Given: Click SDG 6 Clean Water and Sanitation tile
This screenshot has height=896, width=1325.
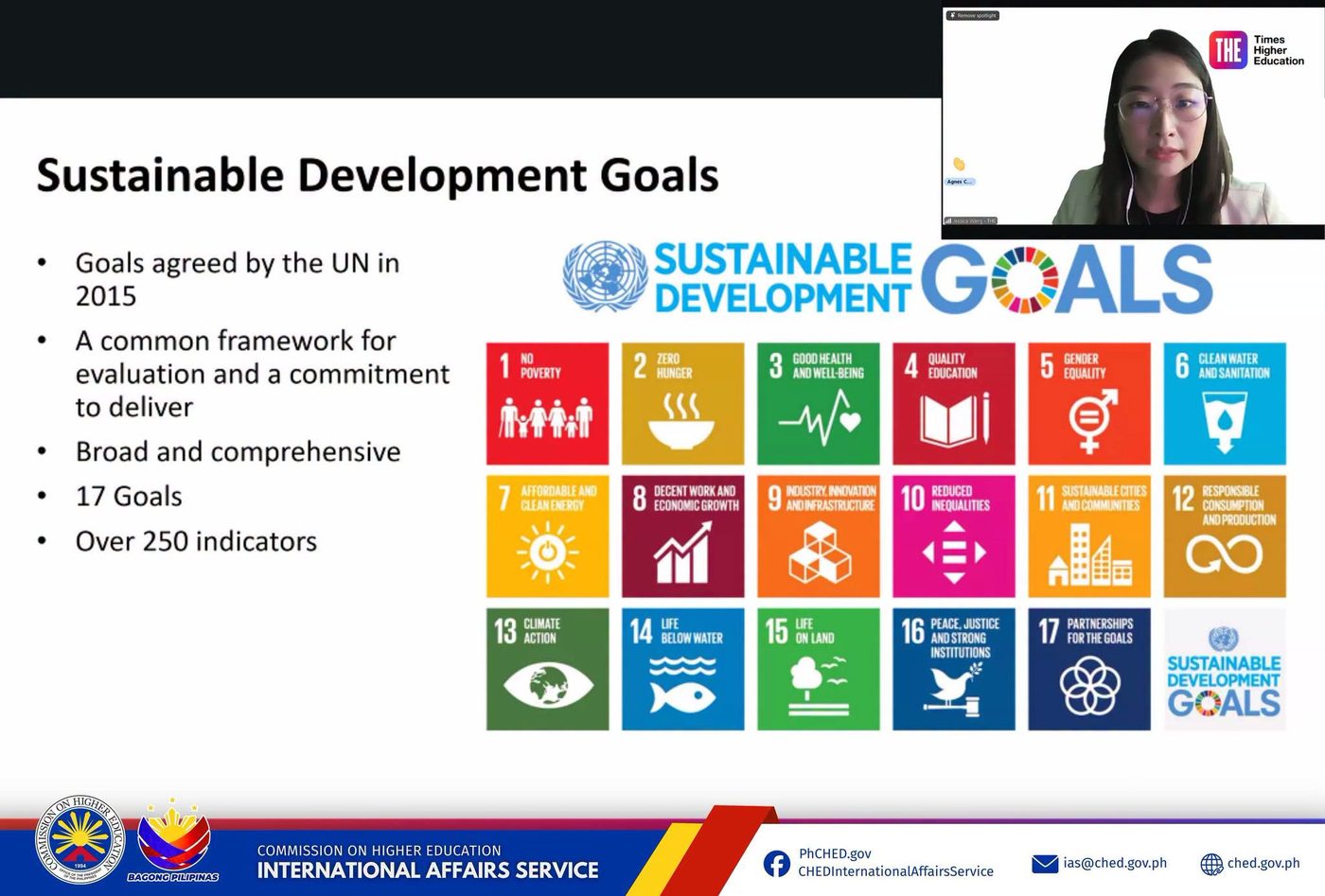Looking at the screenshot, I should coord(1225,404).
